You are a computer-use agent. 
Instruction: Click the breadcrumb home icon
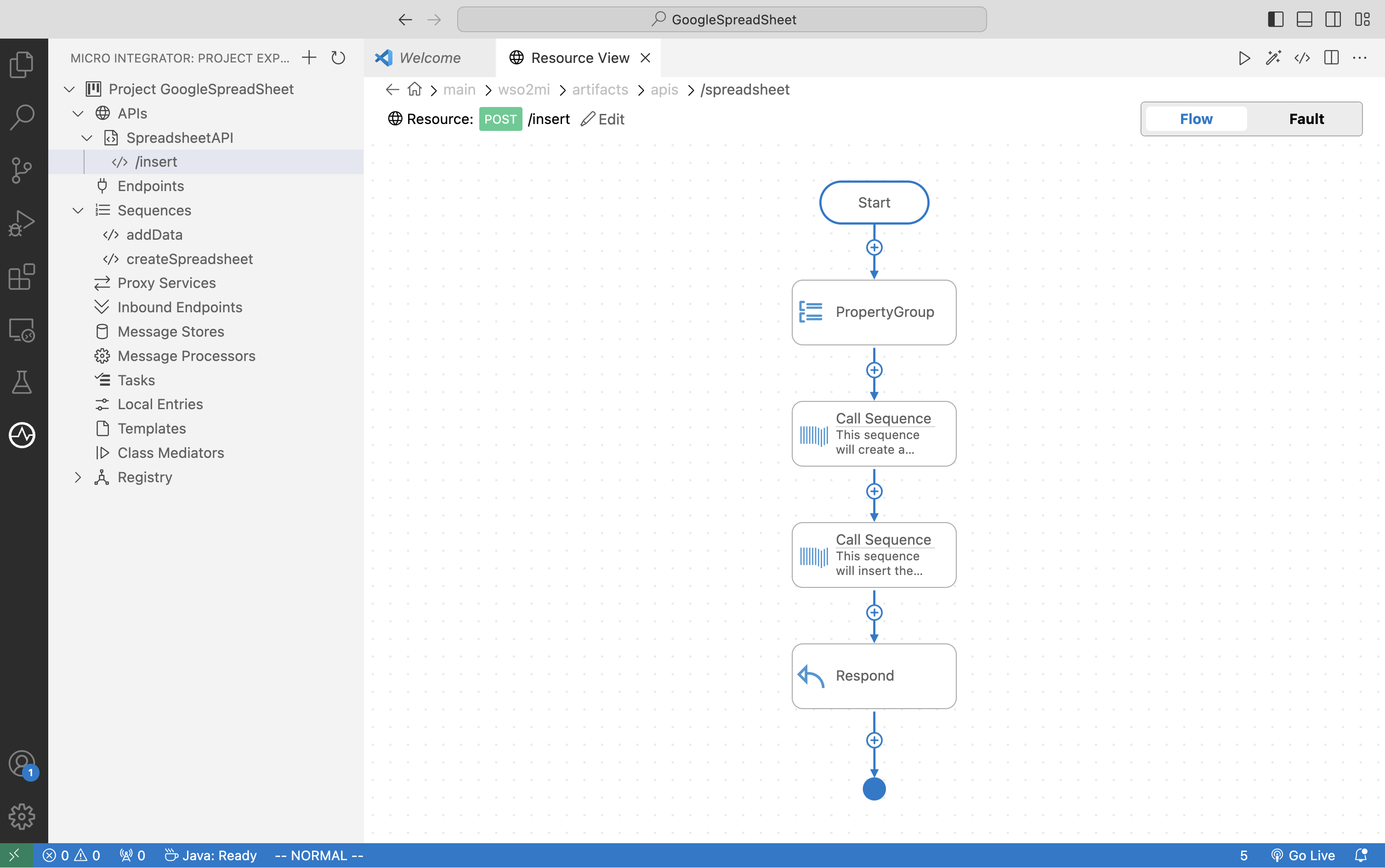[414, 90]
